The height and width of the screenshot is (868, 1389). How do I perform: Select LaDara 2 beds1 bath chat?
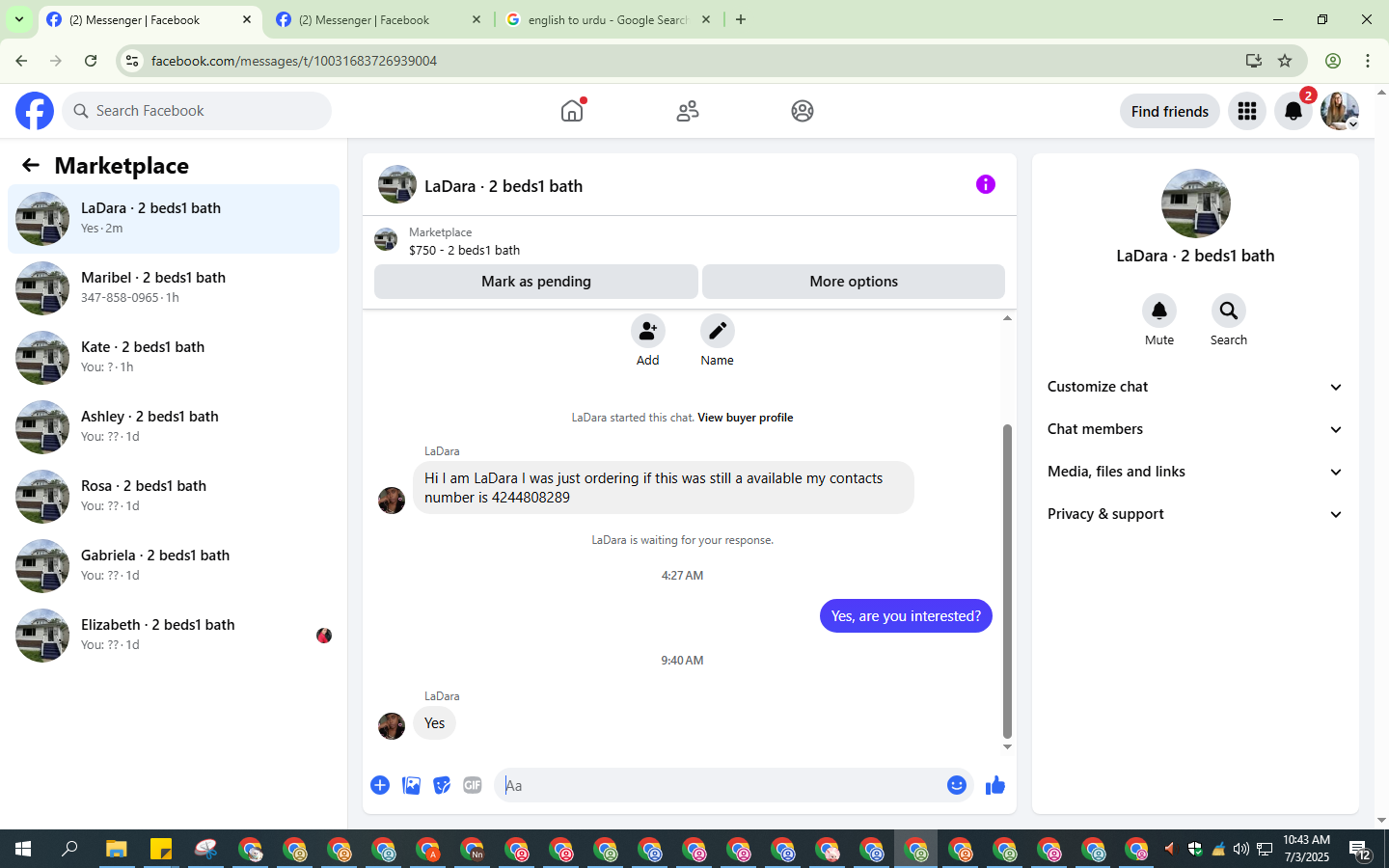coord(174,219)
